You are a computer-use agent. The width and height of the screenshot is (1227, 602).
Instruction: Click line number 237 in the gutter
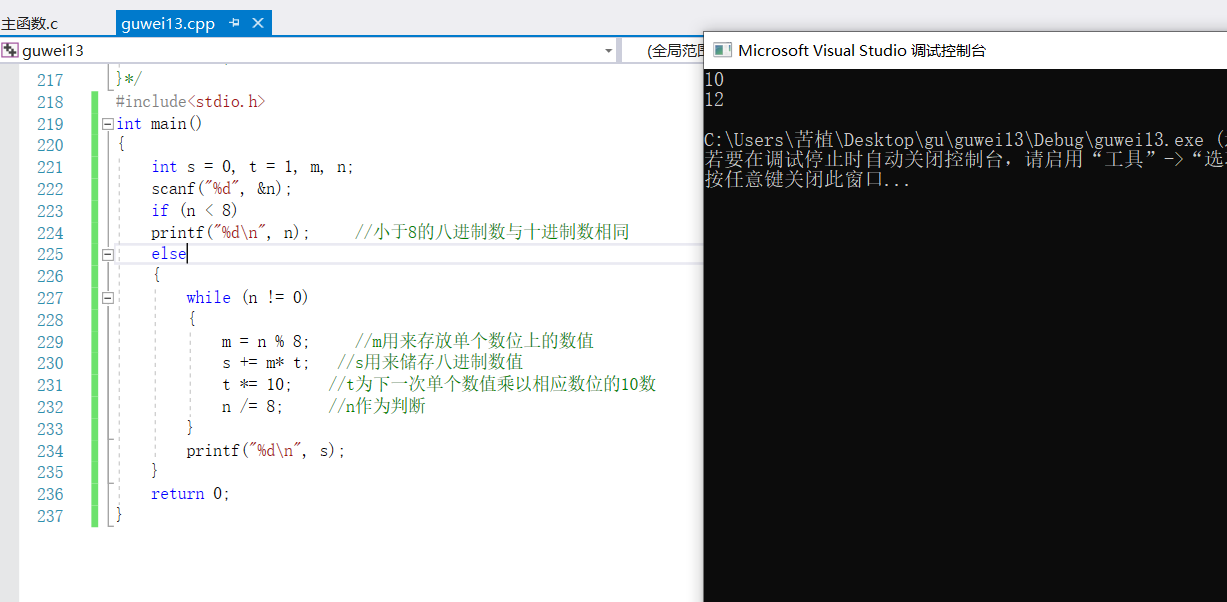coord(49,516)
